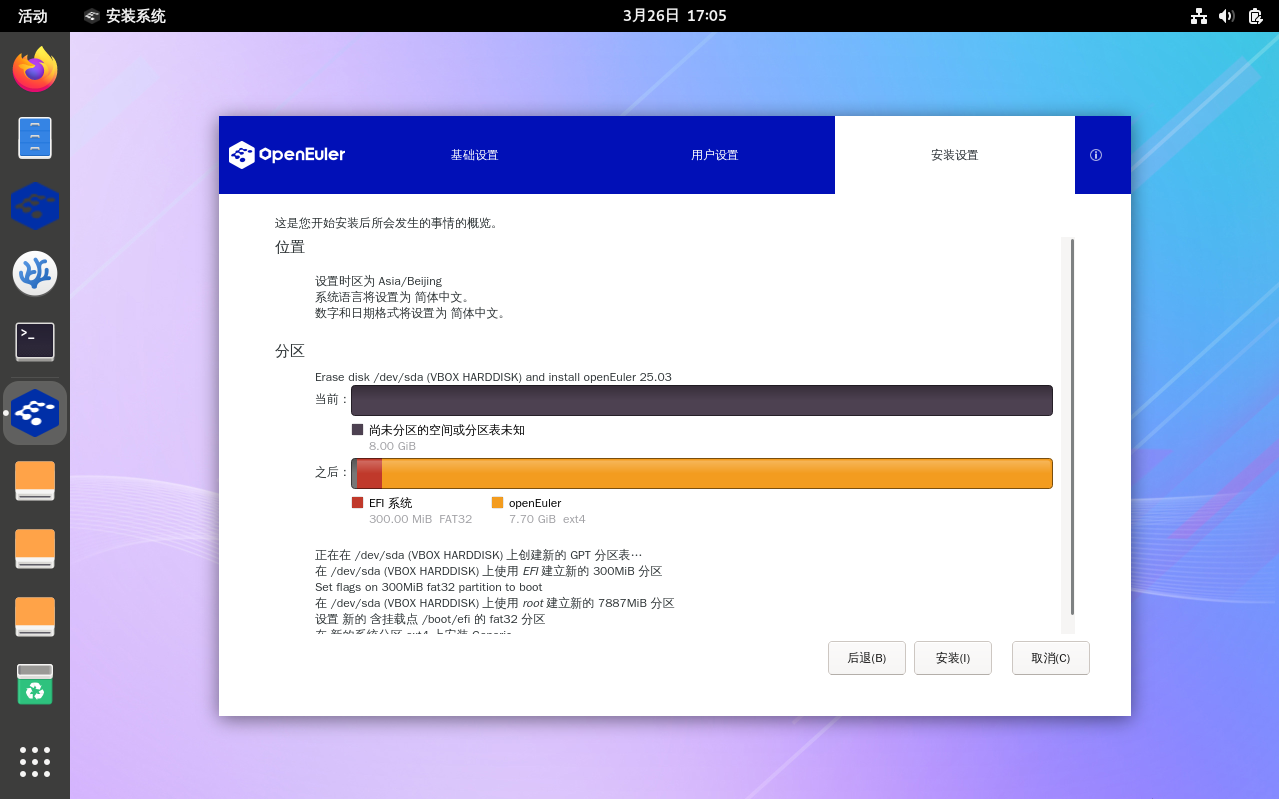Click the info icon in installer header
1279x799 pixels.
pos(1096,155)
